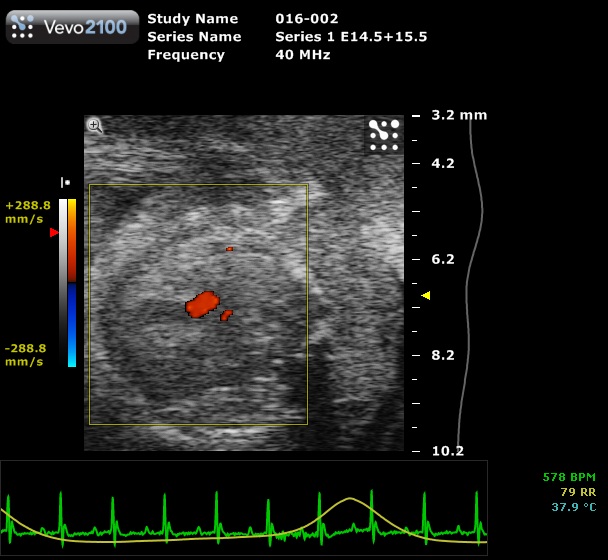Click the 3.2 mm depth label
This screenshot has height=560, width=608.
[459, 115]
